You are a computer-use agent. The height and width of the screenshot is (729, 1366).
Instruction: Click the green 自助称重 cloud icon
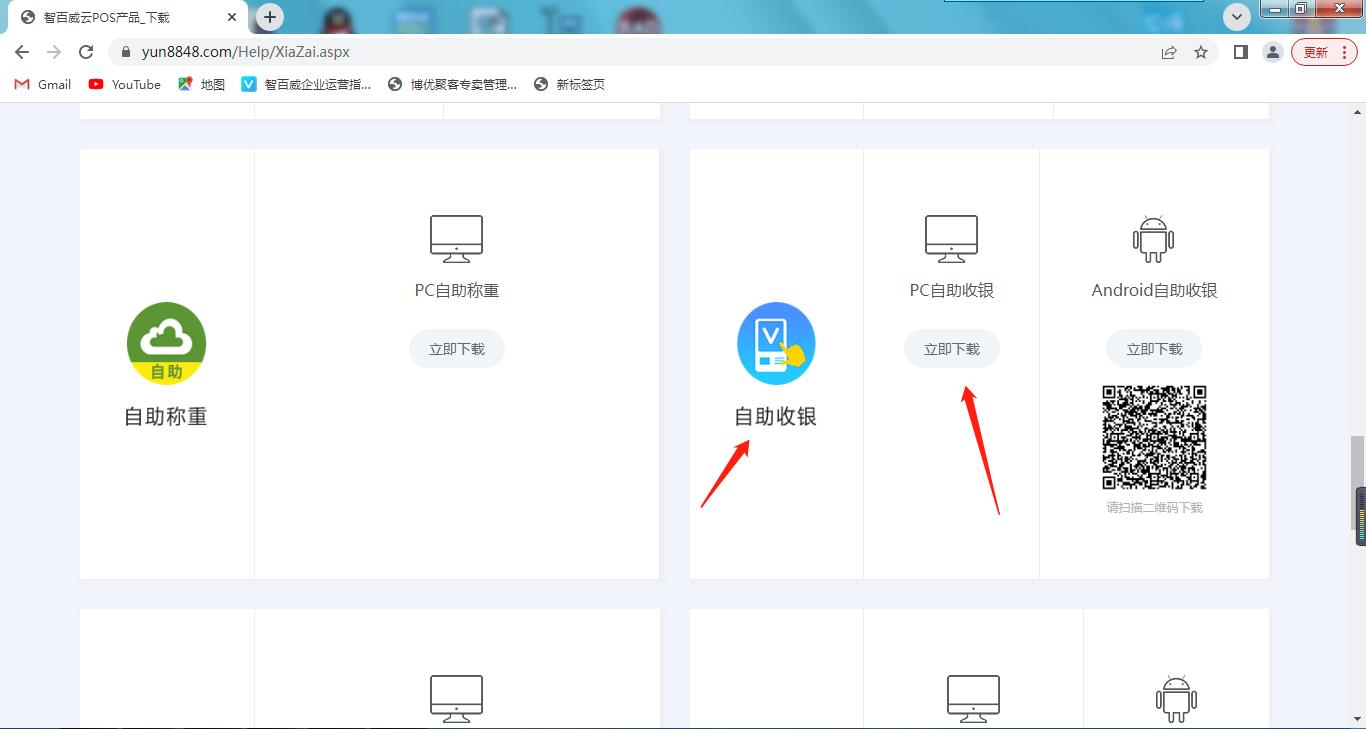point(166,343)
